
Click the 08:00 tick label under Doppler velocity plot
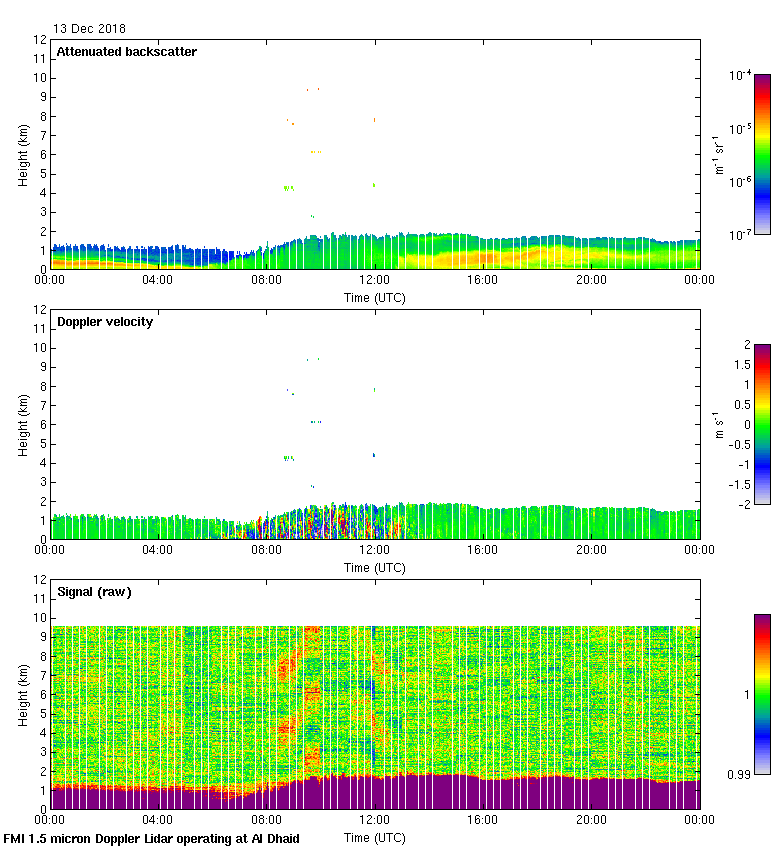pos(266,550)
